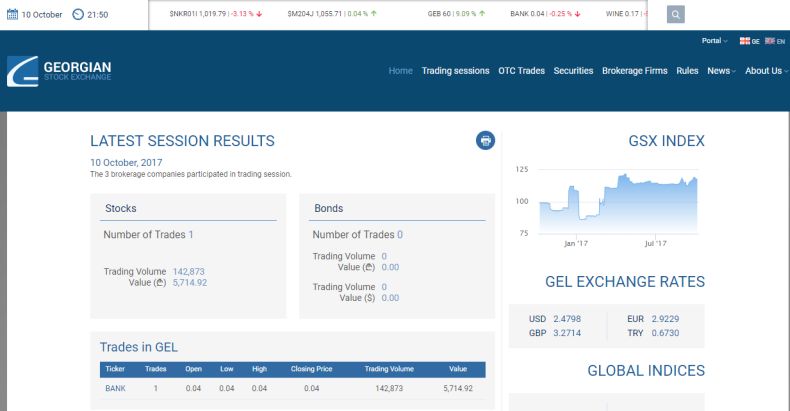
Task: Click the Trading Volume column header
Action: click(389, 369)
